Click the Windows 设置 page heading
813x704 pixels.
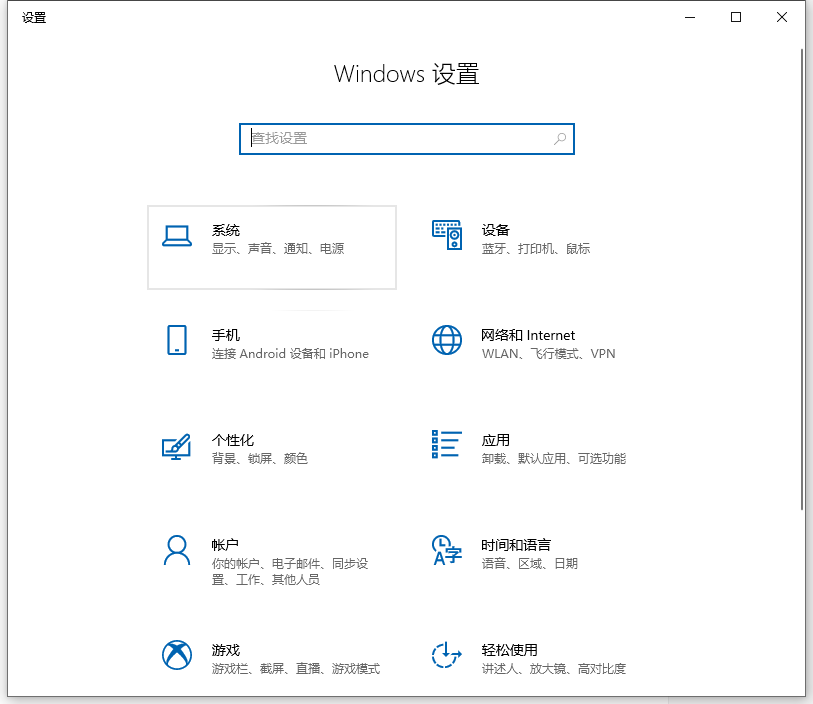[406, 74]
